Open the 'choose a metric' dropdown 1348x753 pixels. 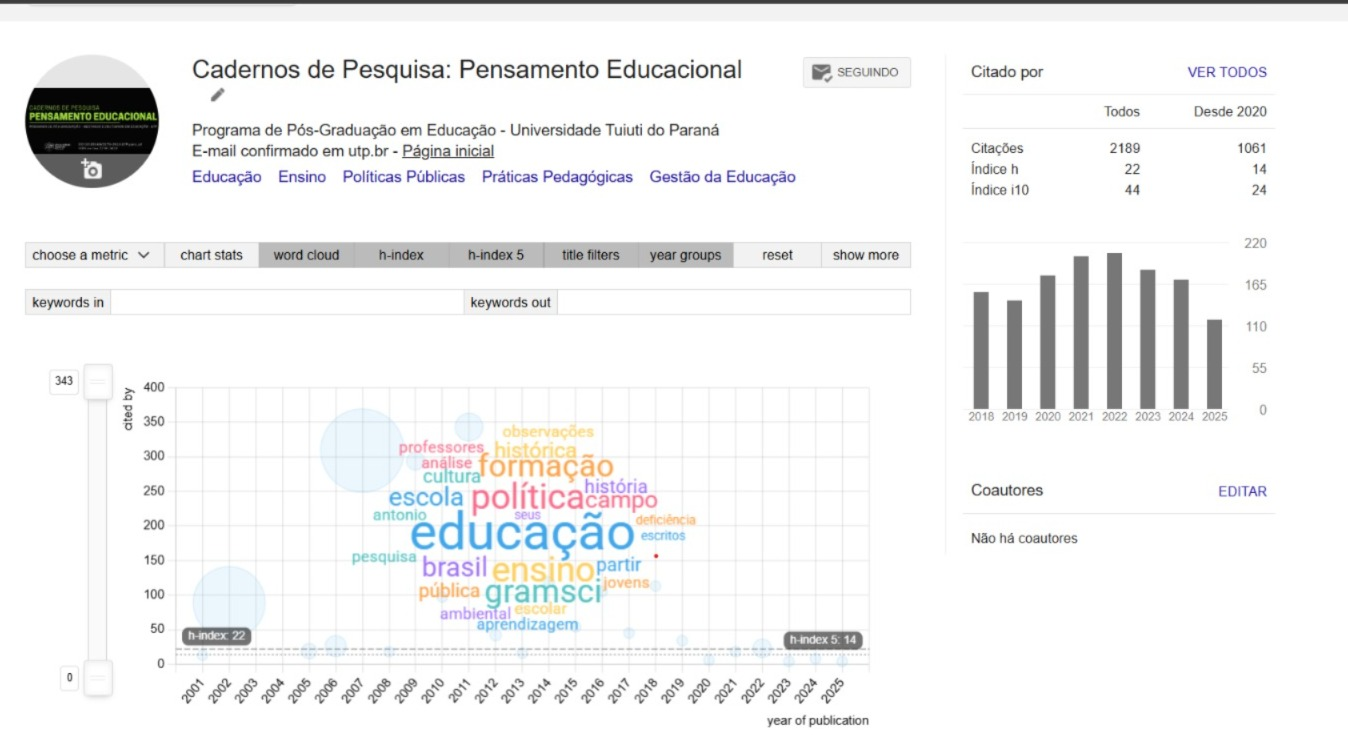tap(91, 255)
